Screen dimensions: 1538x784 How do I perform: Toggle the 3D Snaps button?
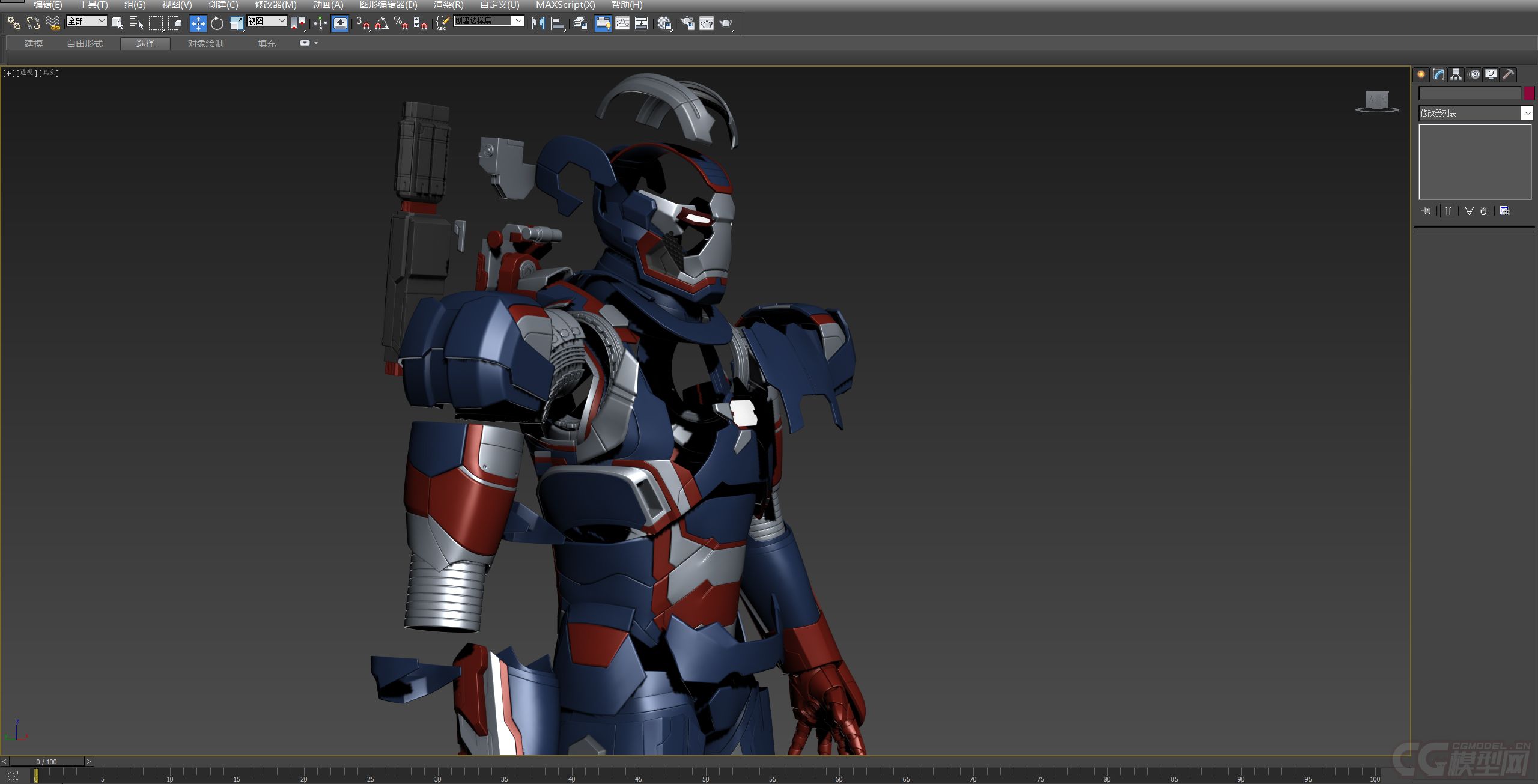tap(363, 23)
